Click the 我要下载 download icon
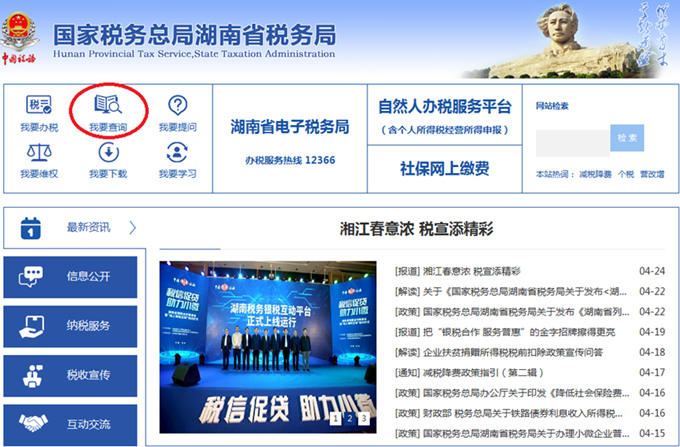 point(108,153)
